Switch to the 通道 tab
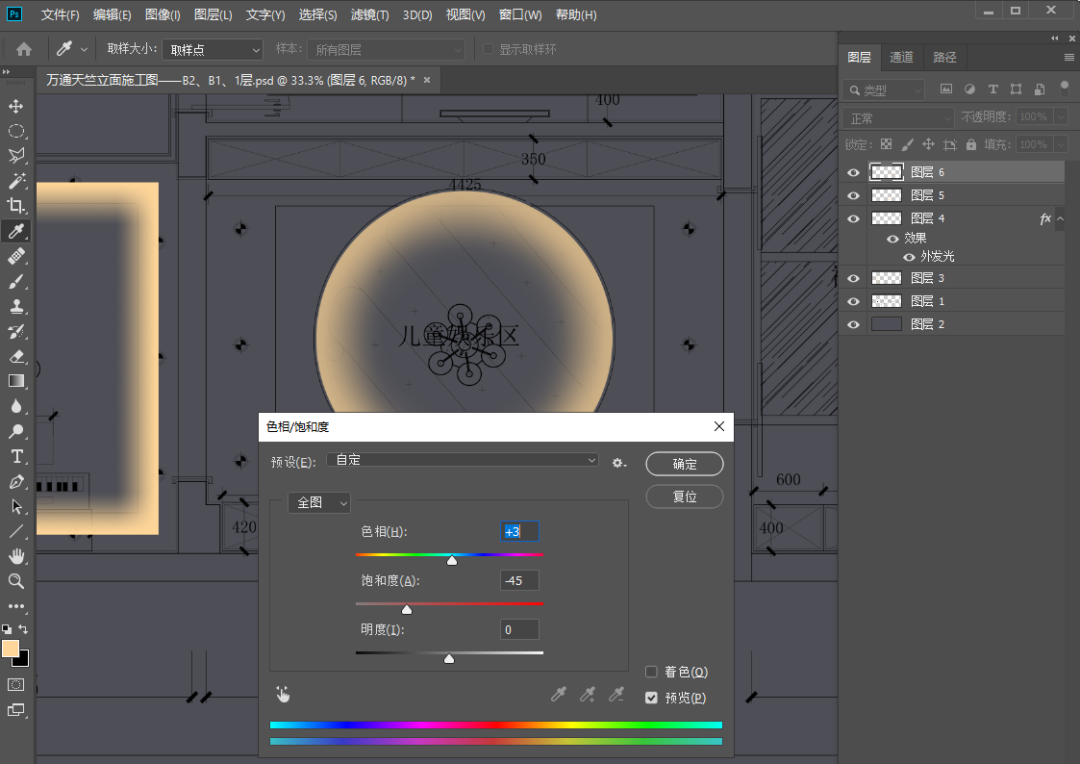Viewport: 1080px width, 764px height. point(901,57)
